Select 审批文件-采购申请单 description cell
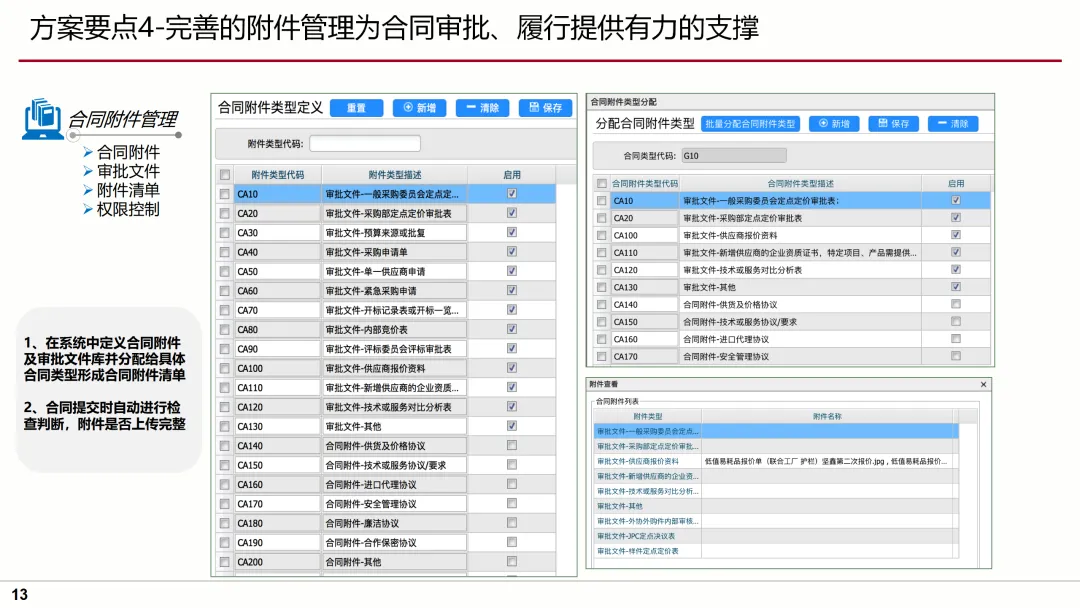Screen dimensions: 1080x608 (395, 252)
